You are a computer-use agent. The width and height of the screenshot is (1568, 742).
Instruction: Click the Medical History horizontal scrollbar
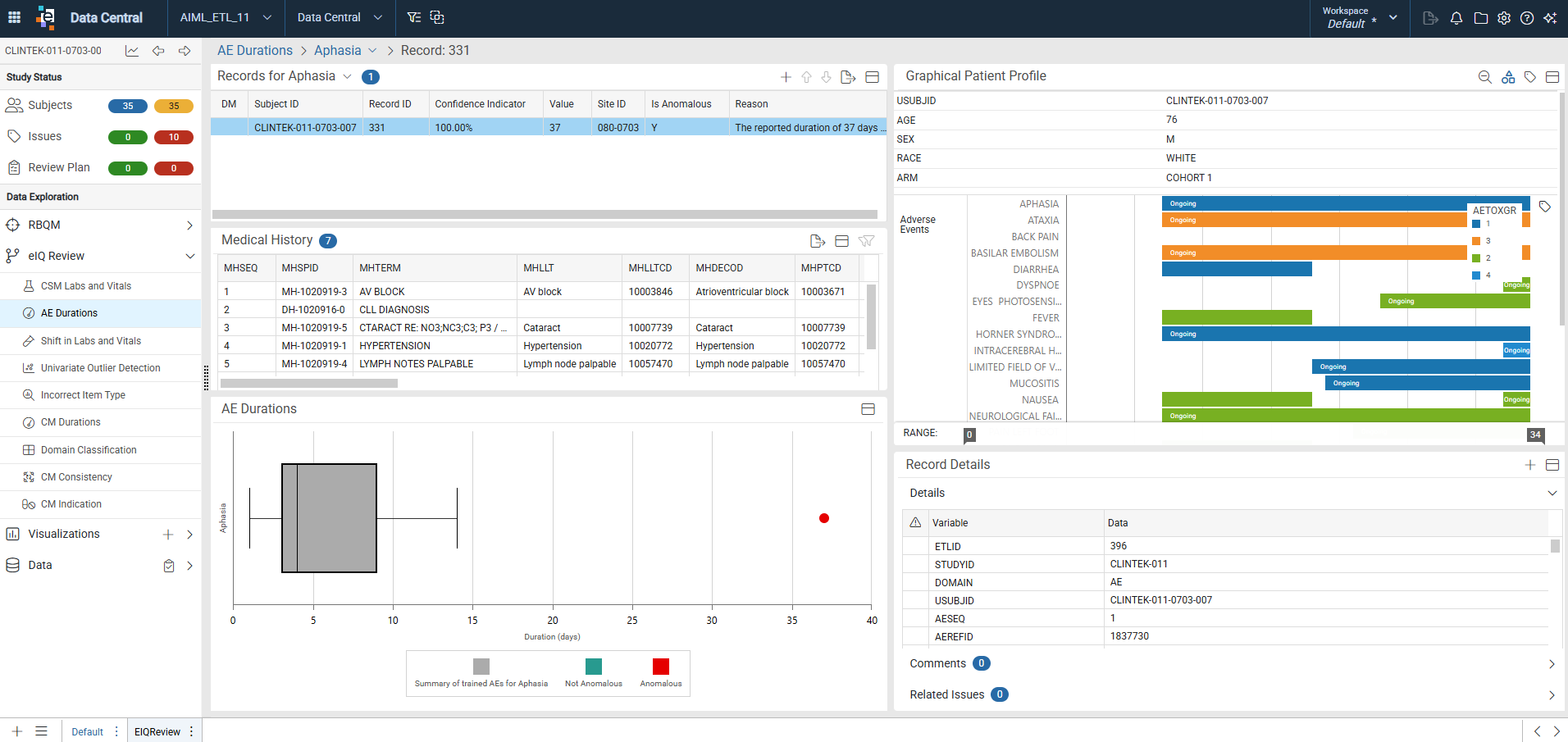309,384
